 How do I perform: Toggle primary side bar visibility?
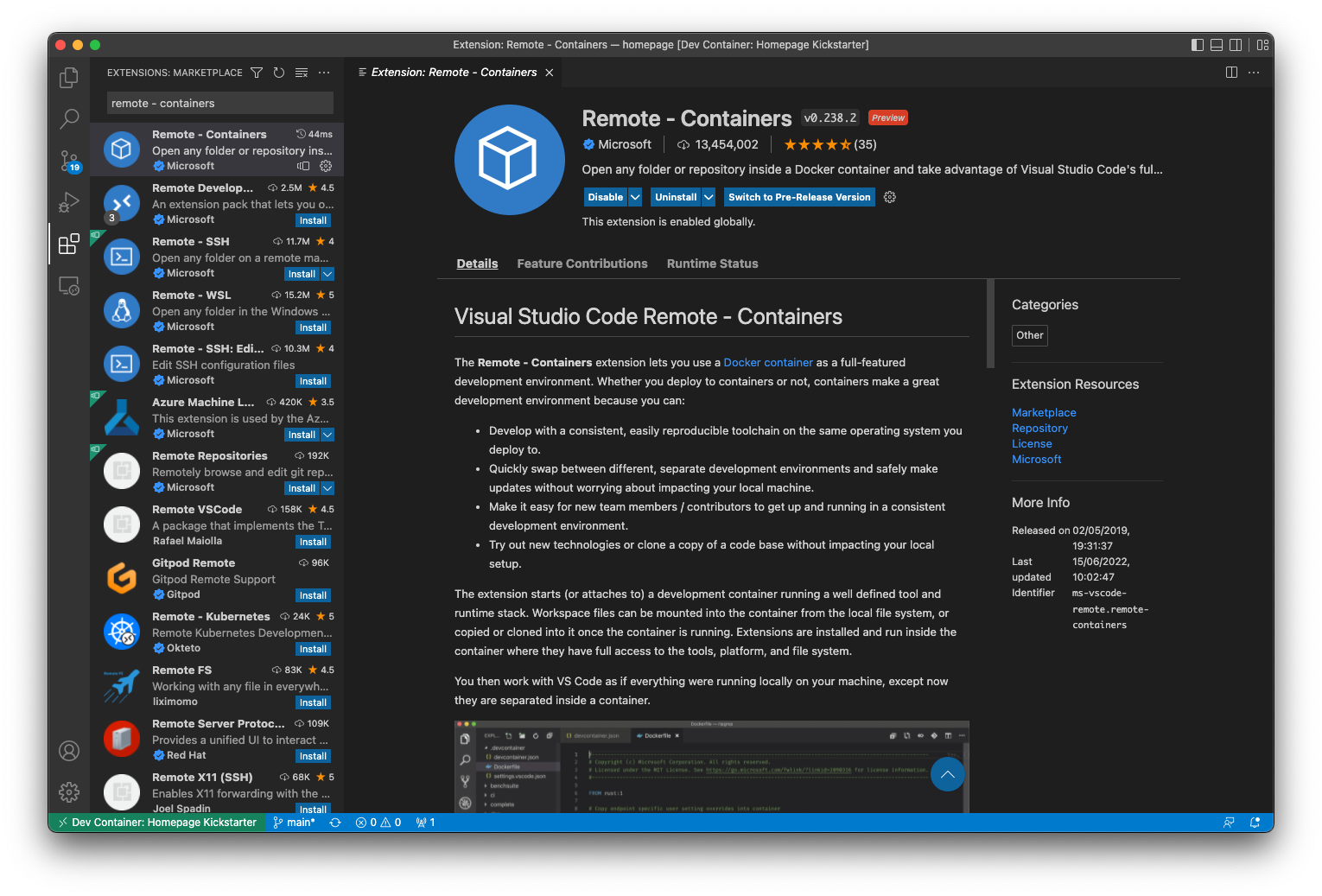(x=1198, y=45)
